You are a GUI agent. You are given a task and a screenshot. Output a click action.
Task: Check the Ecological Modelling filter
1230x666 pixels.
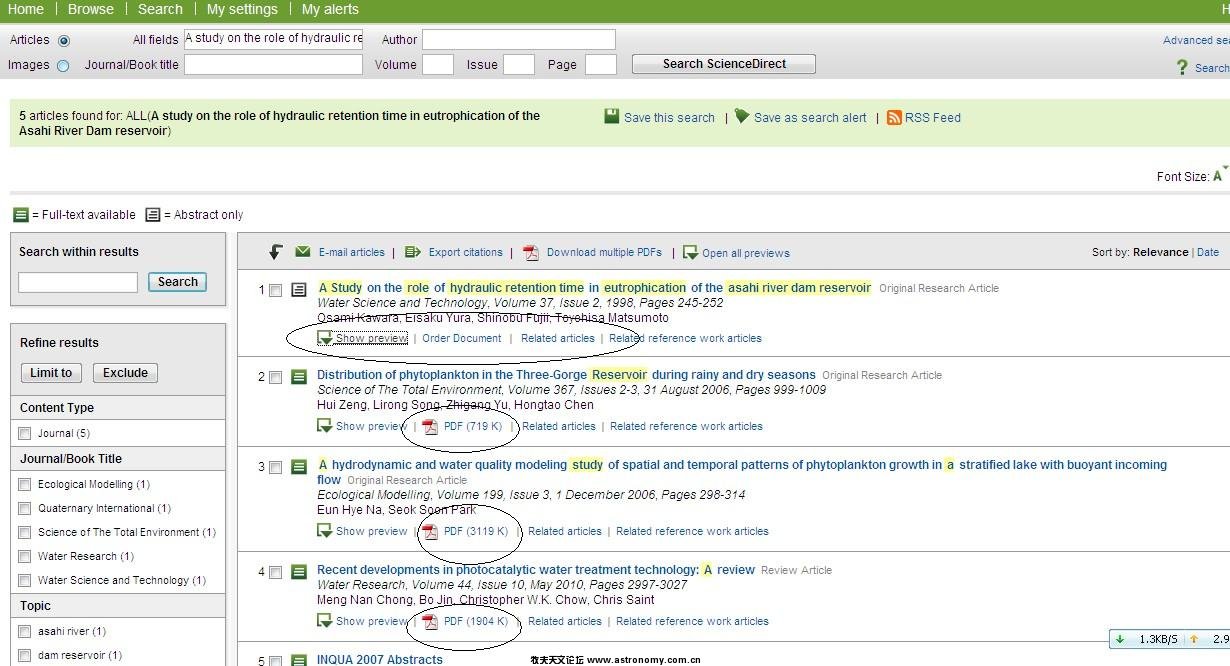tap(25, 485)
